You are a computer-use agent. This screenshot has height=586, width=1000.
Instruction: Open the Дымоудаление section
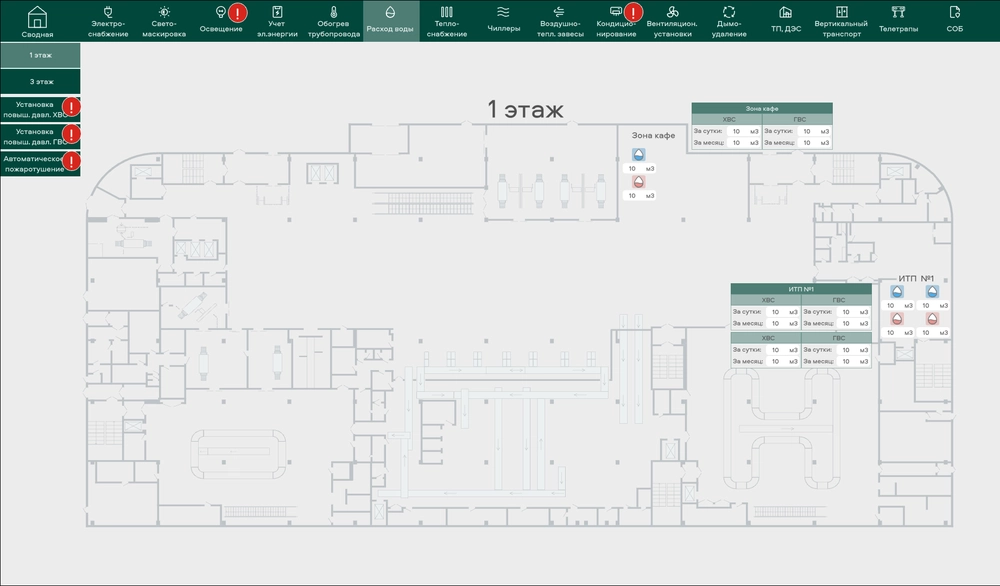729,21
